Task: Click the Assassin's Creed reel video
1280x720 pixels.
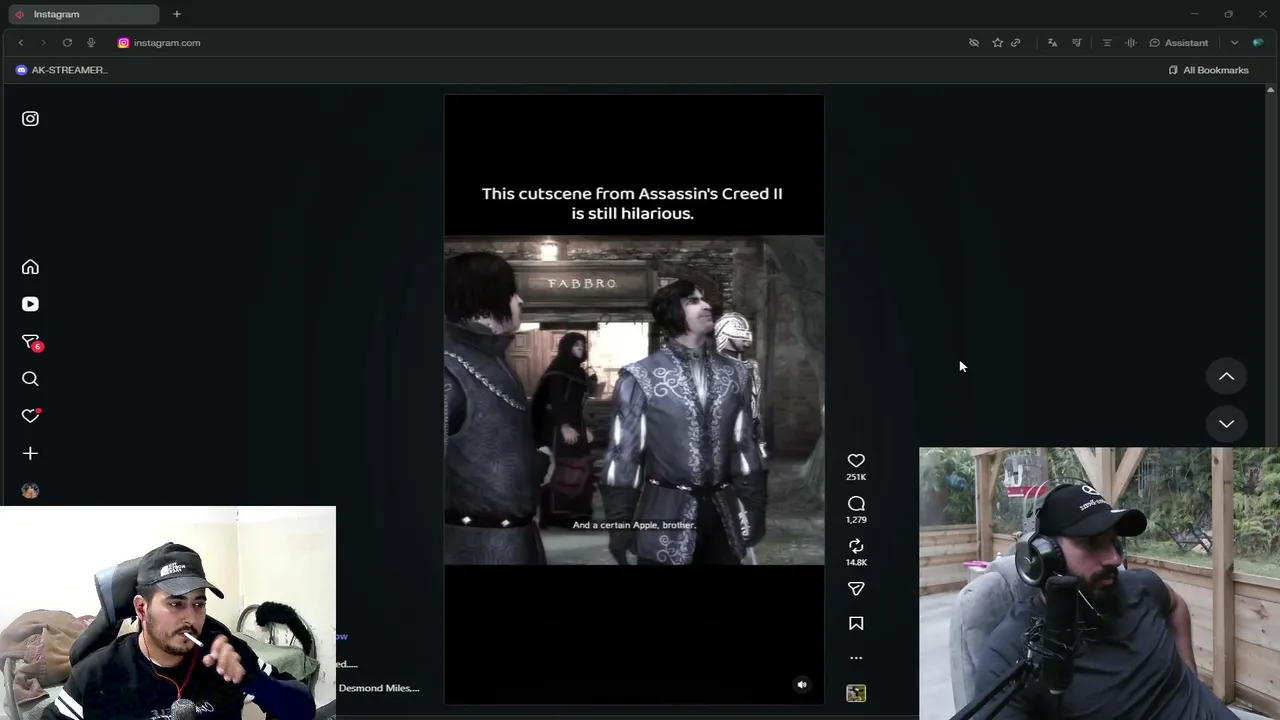Action: [x=634, y=400]
